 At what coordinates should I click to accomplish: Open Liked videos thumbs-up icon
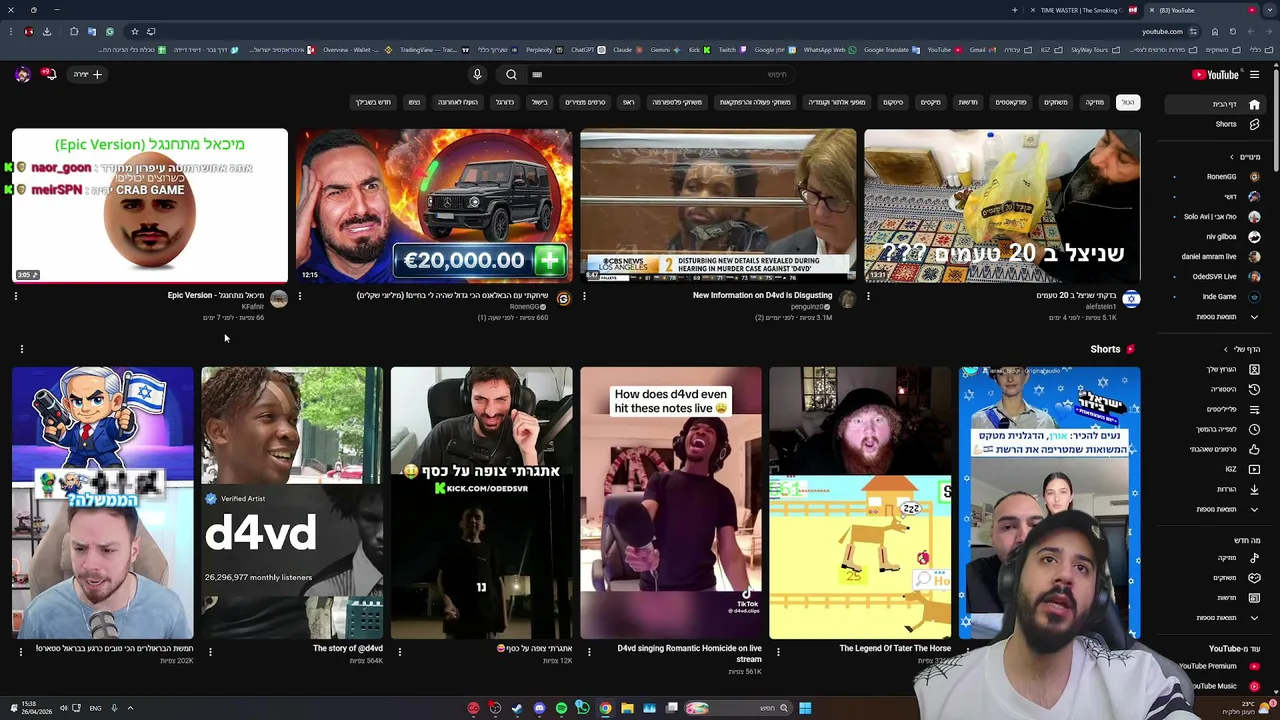pyautogui.click(x=1254, y=450)
